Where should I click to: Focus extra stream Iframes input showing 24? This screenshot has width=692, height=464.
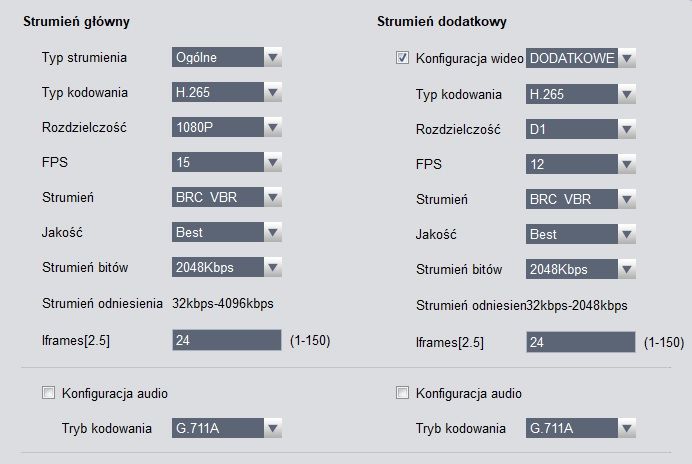click(x=580, y=342)
